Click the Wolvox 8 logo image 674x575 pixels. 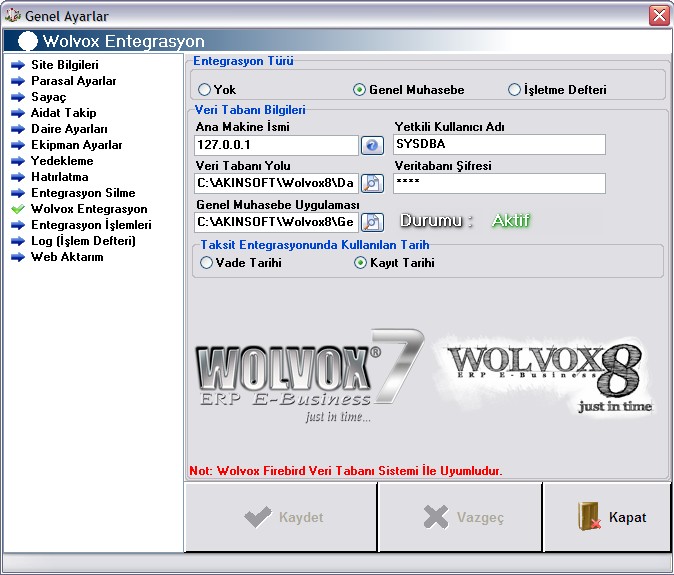(546, 375)
